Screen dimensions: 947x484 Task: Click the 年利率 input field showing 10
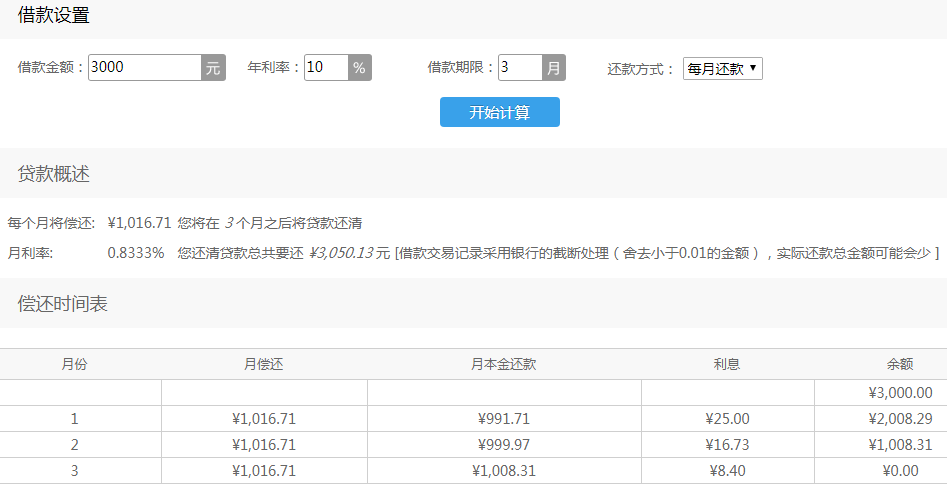point(326,67)
